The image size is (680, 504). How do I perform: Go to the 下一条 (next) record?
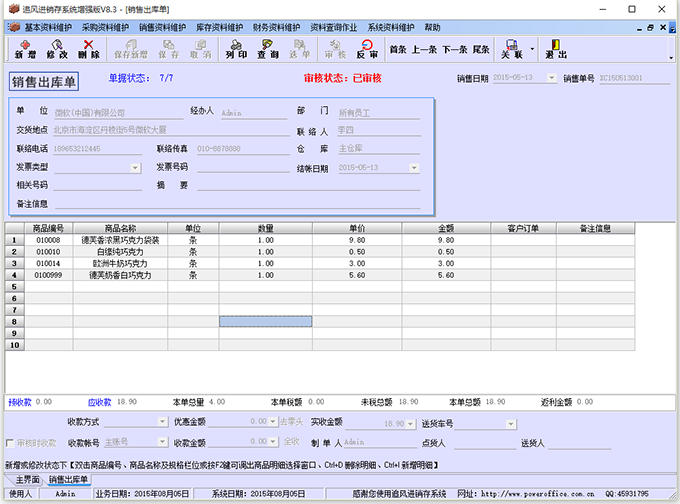click(455, 48)
